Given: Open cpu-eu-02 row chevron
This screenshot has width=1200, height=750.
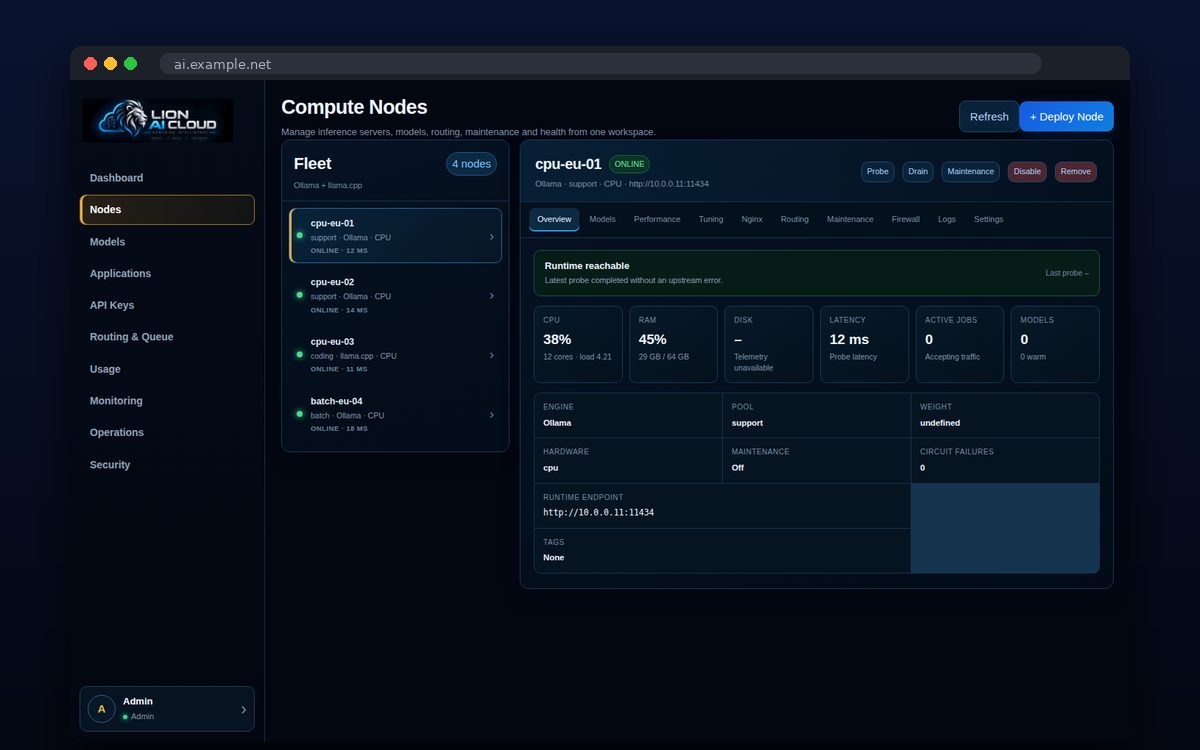Looking at the screenshot, I should pyautogui.click(x=491, y=296).
